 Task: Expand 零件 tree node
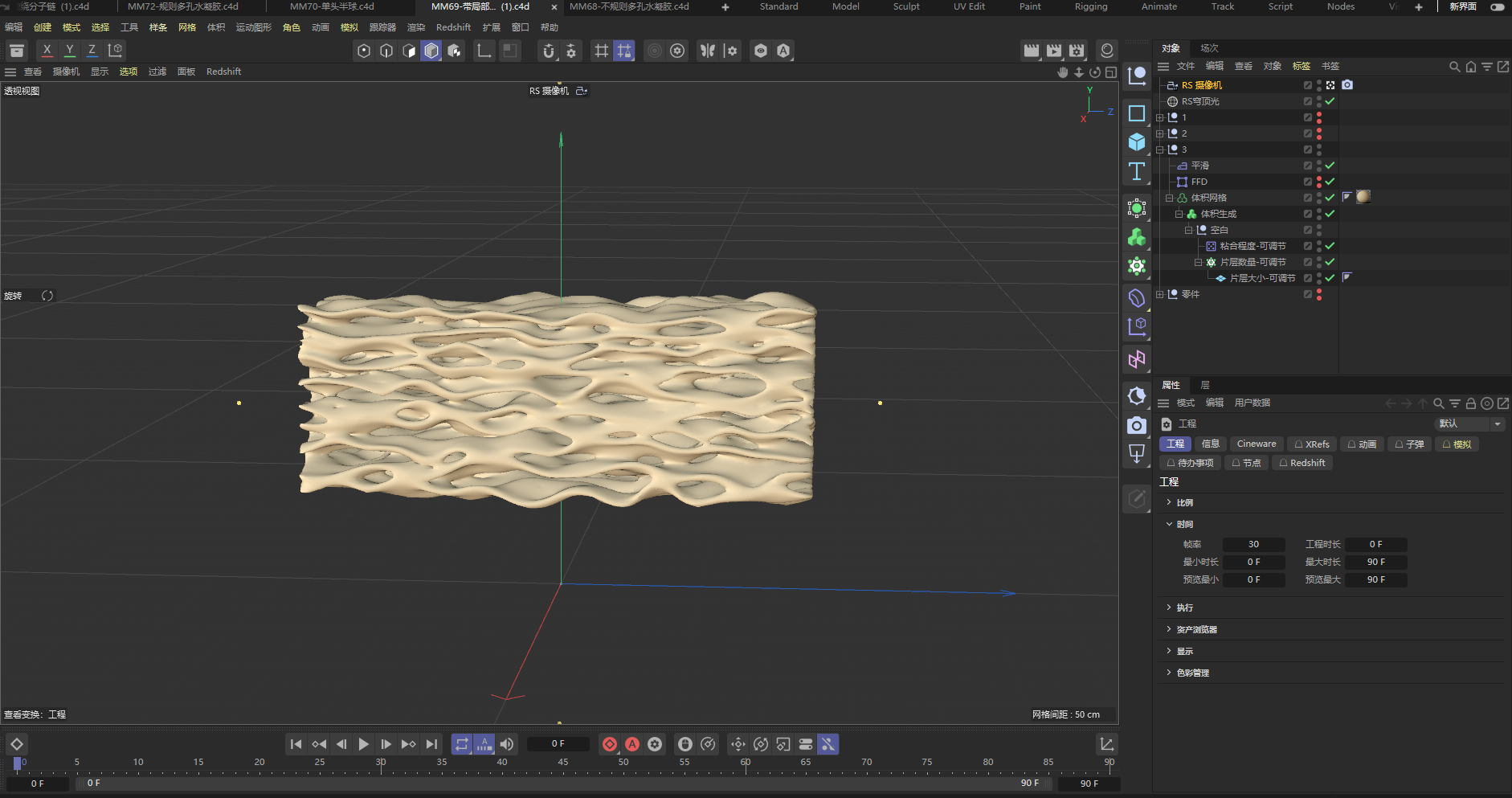point(1160,294)
